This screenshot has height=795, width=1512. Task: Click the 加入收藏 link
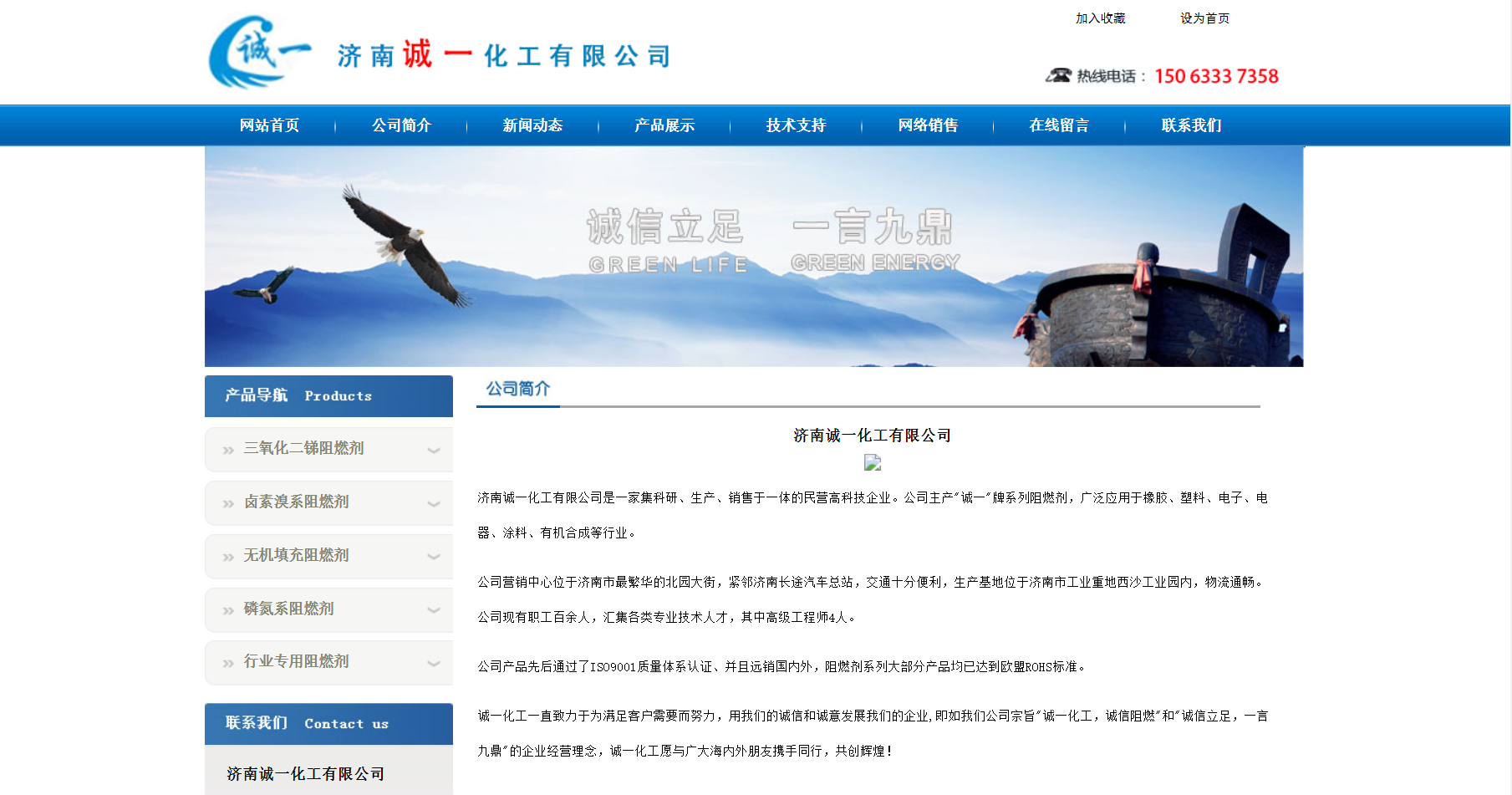click(x=1100, y=18)
